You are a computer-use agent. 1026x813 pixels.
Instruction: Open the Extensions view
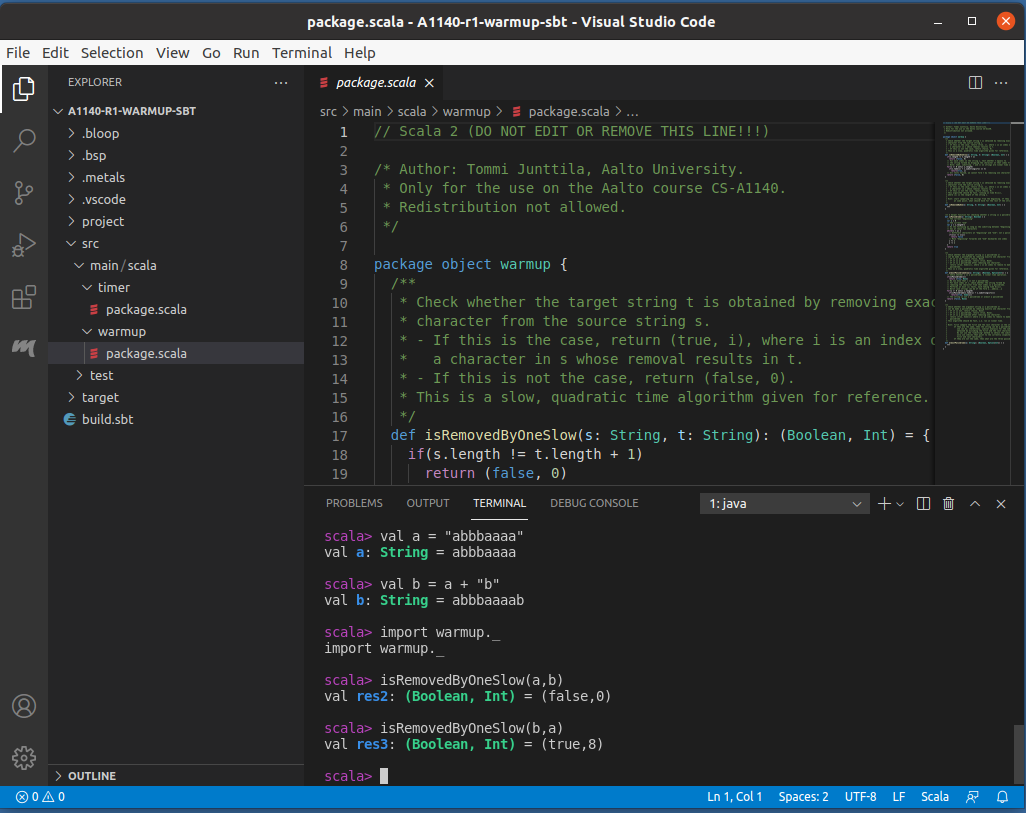[24, 297]
